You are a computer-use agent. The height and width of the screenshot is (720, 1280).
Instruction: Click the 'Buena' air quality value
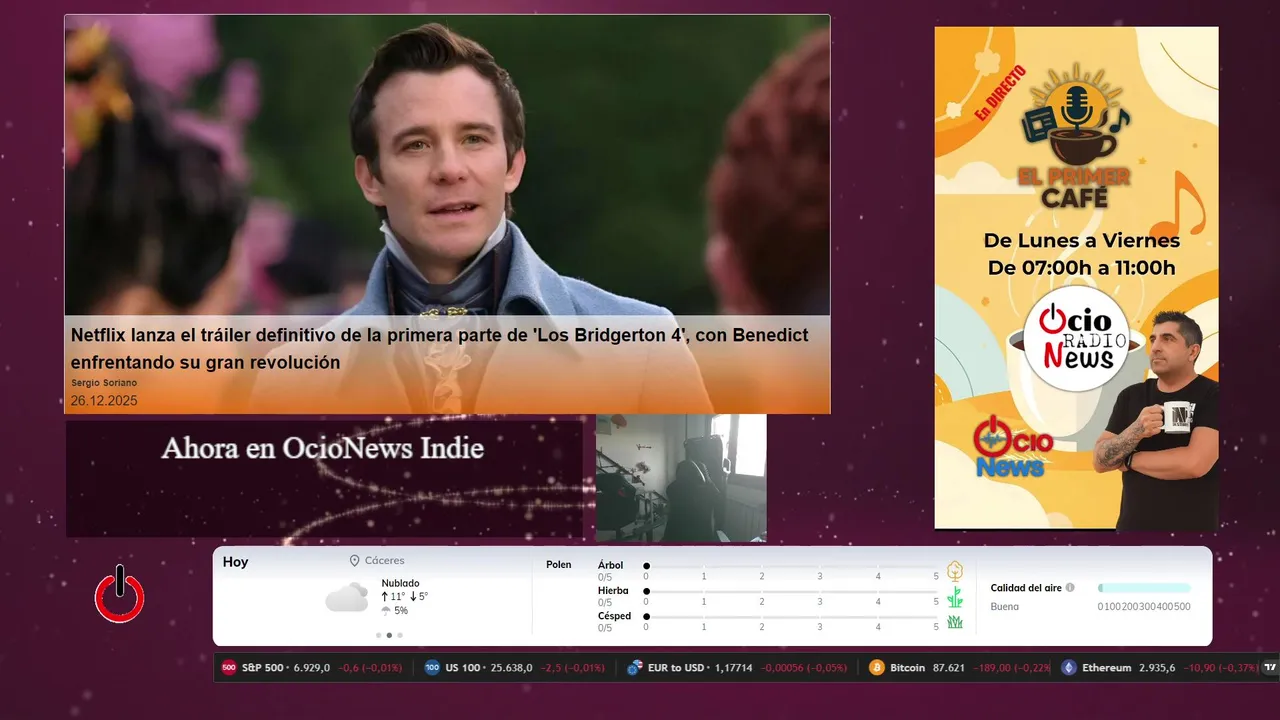pyautogui.click(x=1005, y=606)
